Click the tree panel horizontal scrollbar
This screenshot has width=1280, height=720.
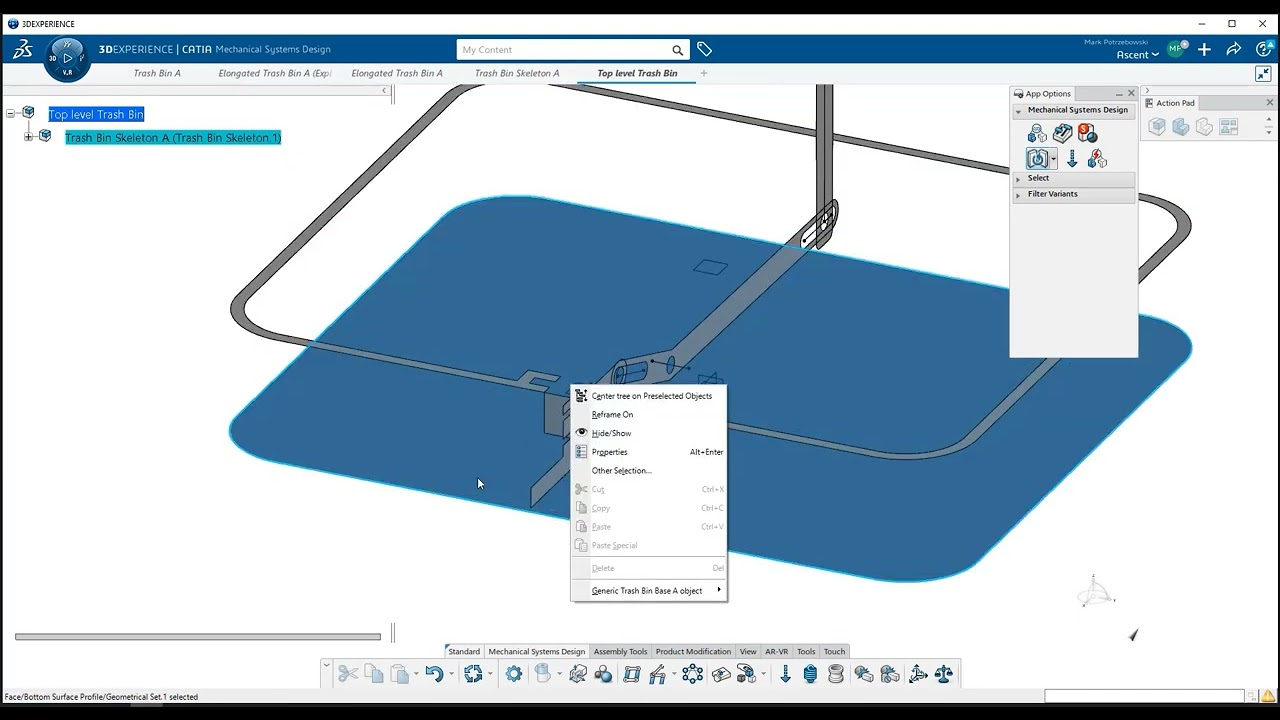coord(198,636)
